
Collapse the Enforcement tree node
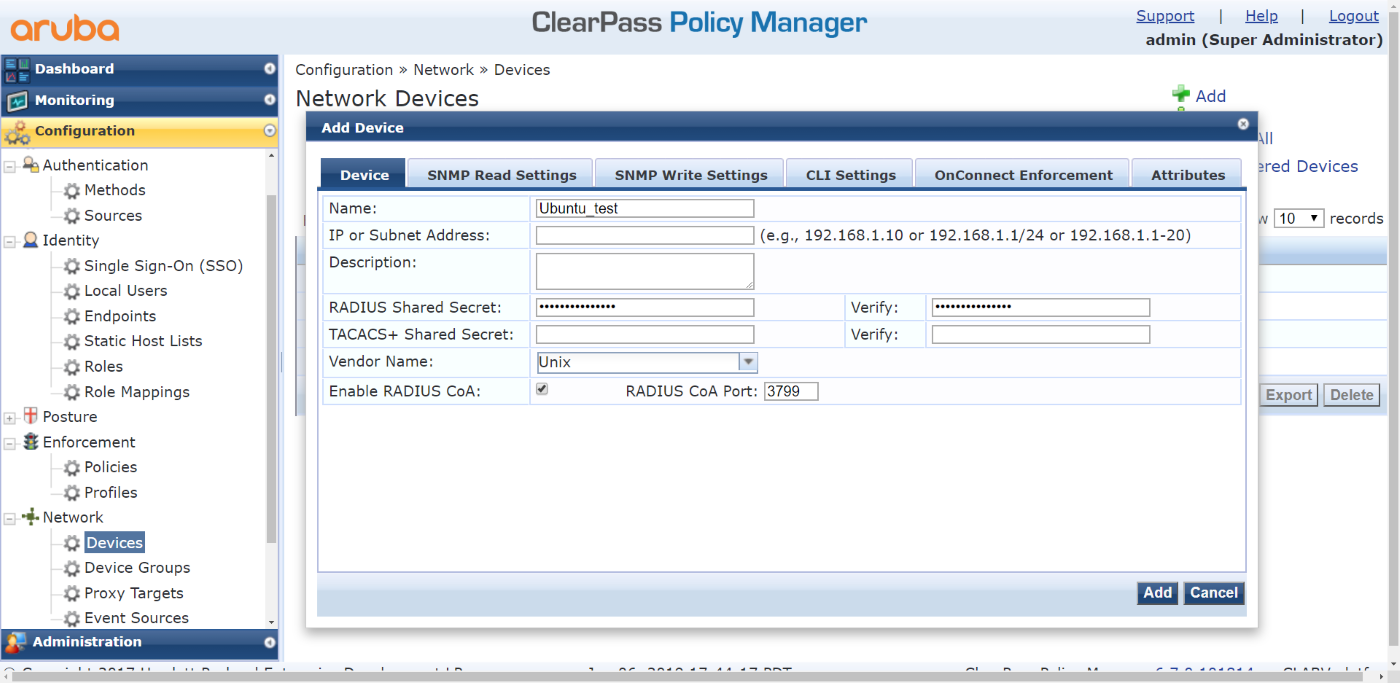click(x=10, y=443)
